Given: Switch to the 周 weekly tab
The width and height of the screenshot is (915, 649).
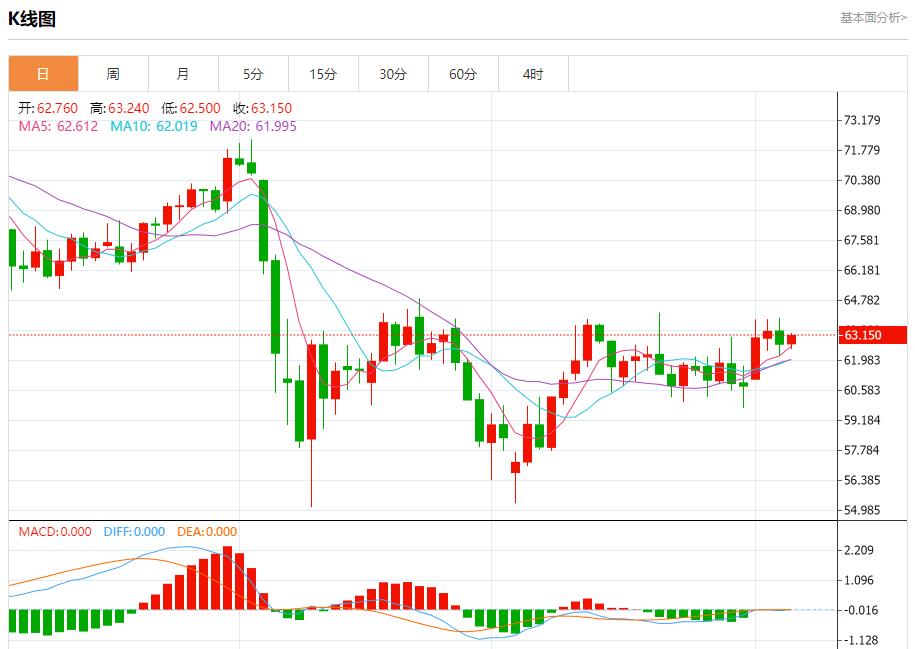Looking at the screenshot, I should coord(113,74).
